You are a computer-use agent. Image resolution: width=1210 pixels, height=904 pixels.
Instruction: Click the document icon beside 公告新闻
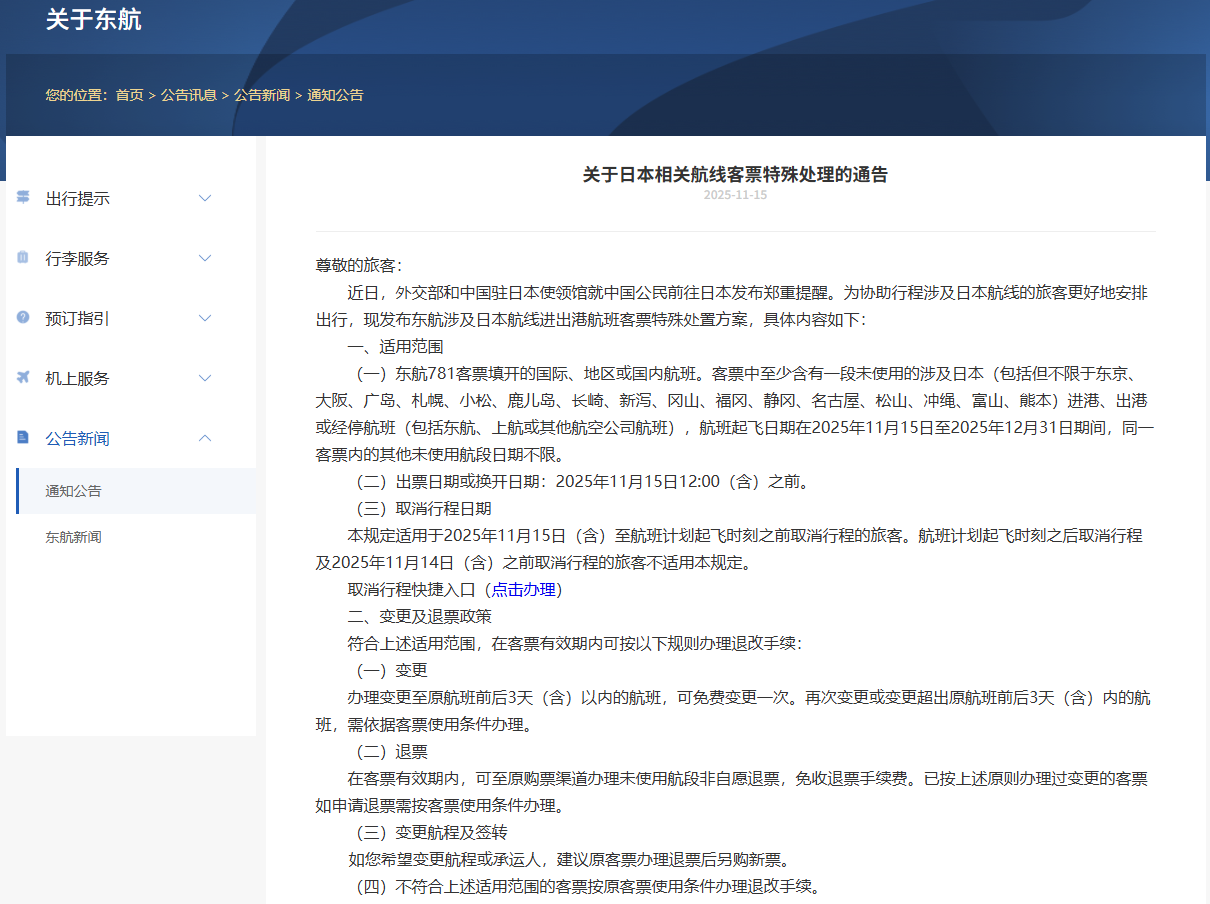(23, 438)
